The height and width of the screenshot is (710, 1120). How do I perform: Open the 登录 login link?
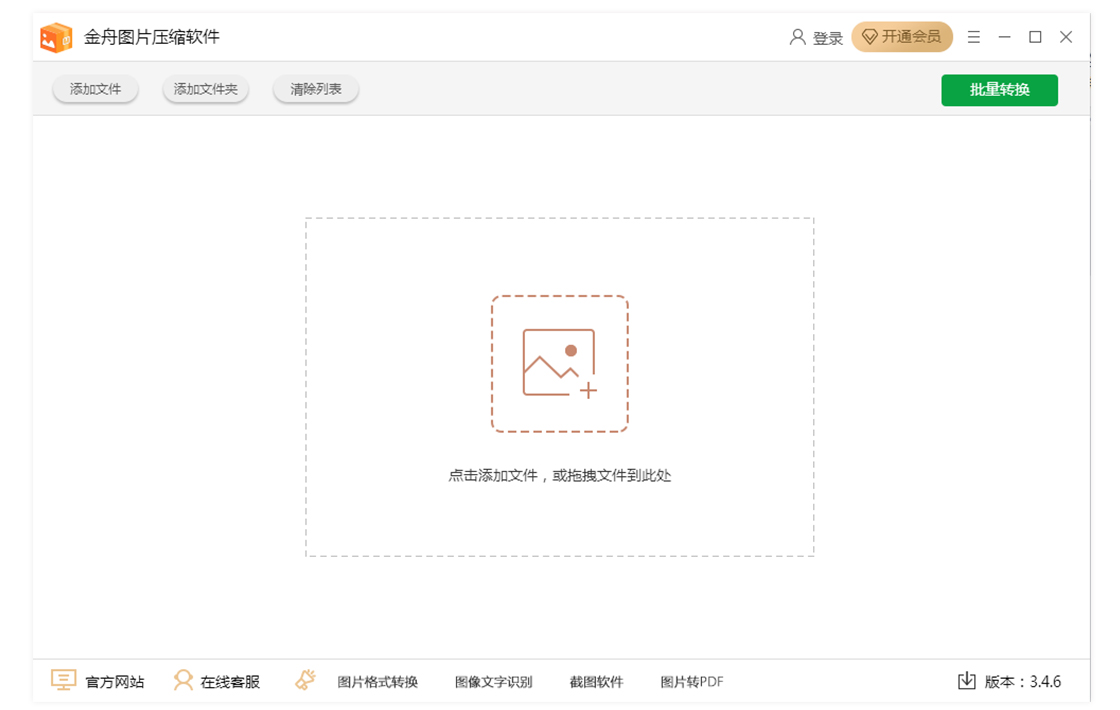[x=828, y=38]
